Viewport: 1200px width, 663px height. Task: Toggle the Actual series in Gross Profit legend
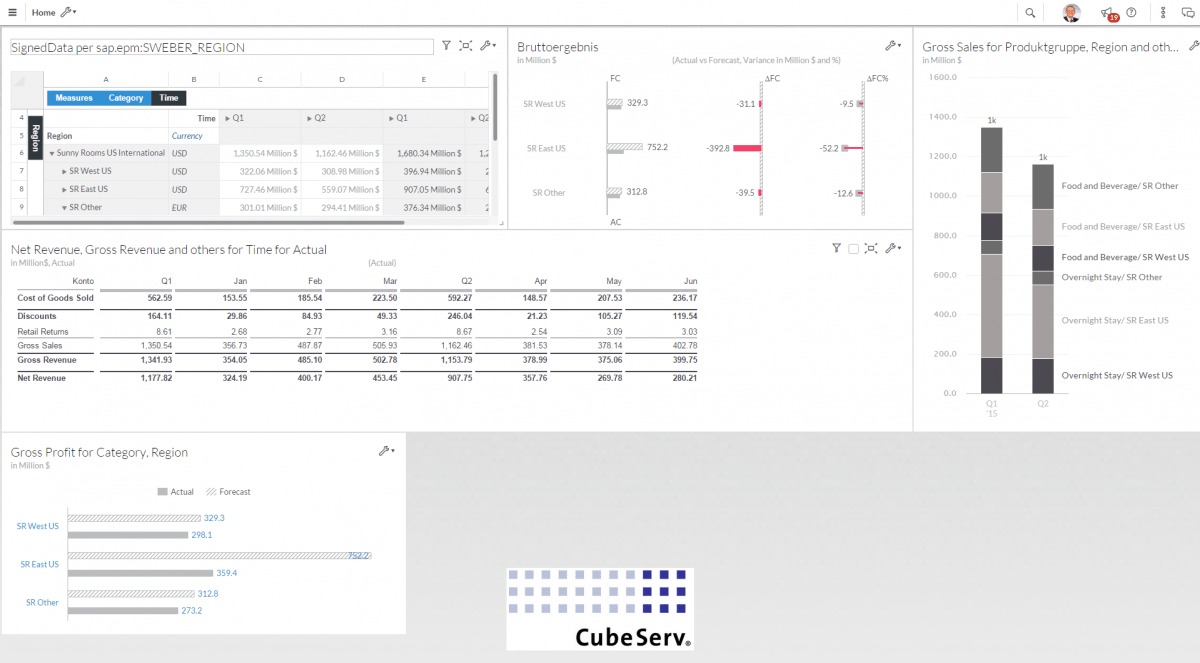[x=180, y=491]
